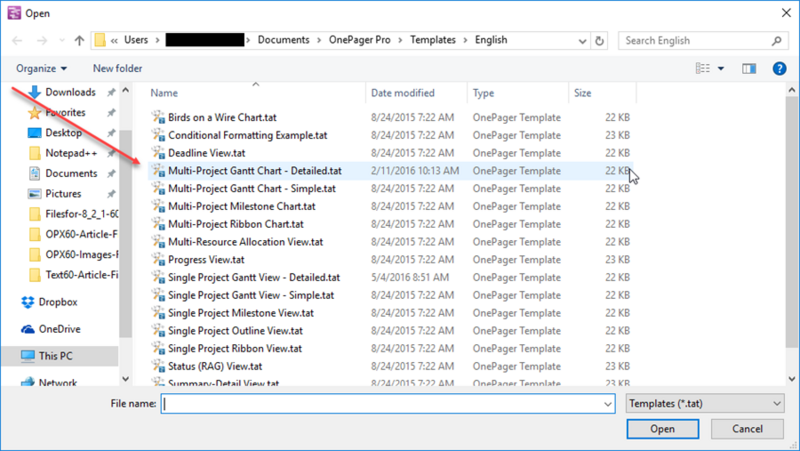
Task: Select the Notepad++ folder
Action: [71, 153]
